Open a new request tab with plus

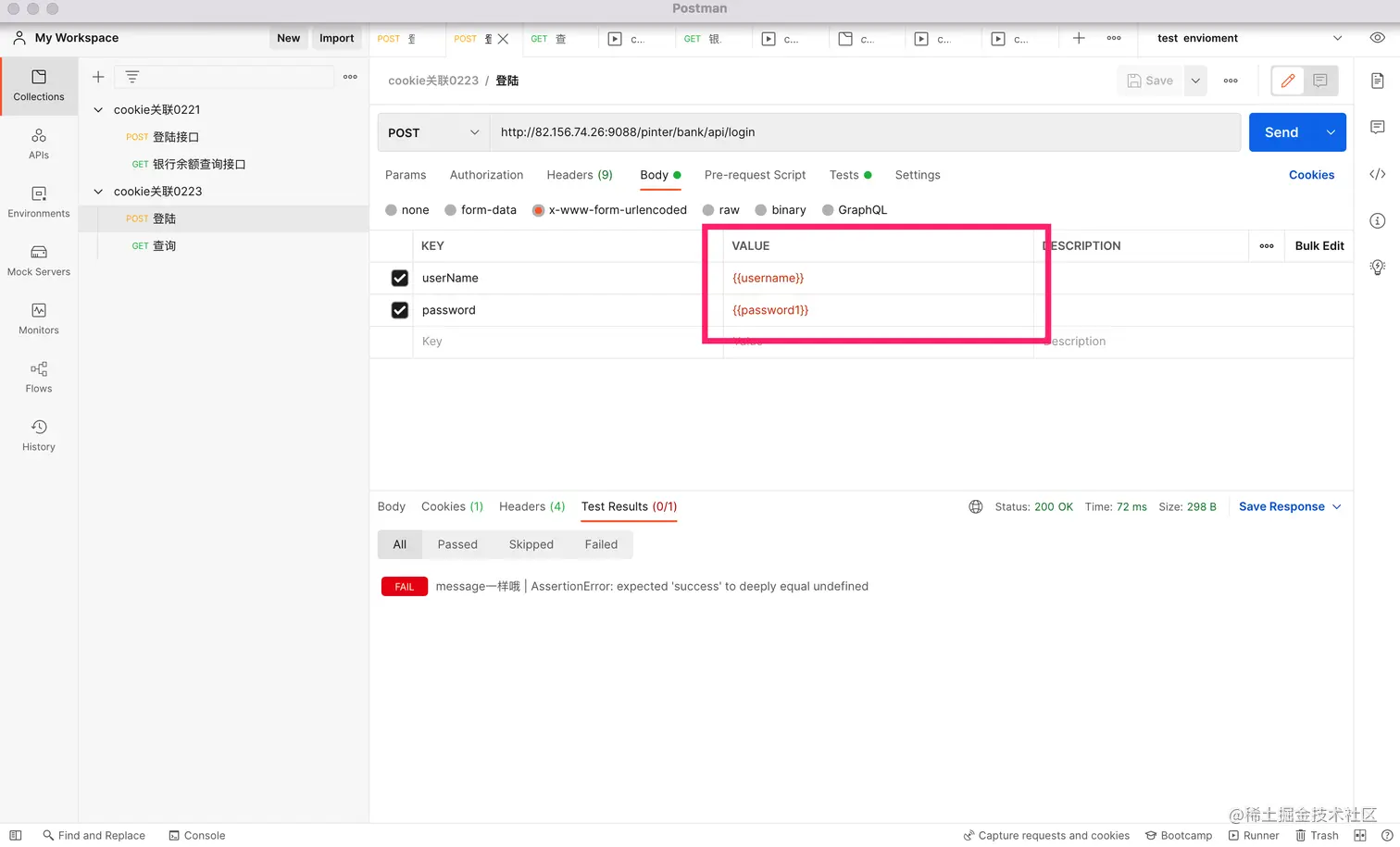click(1079, 38)
